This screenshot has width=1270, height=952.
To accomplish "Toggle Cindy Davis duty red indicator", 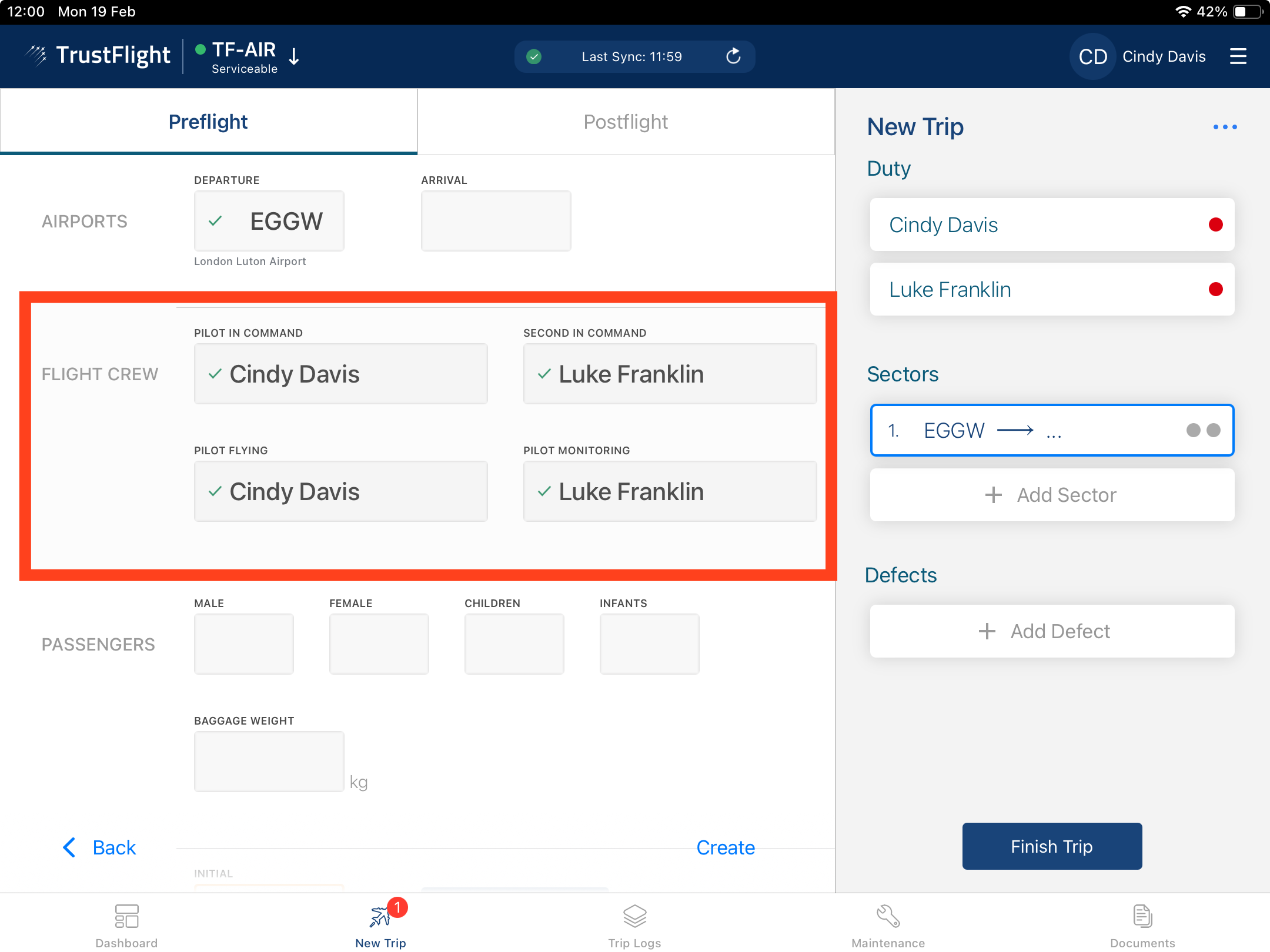I will pos(1215,224).
